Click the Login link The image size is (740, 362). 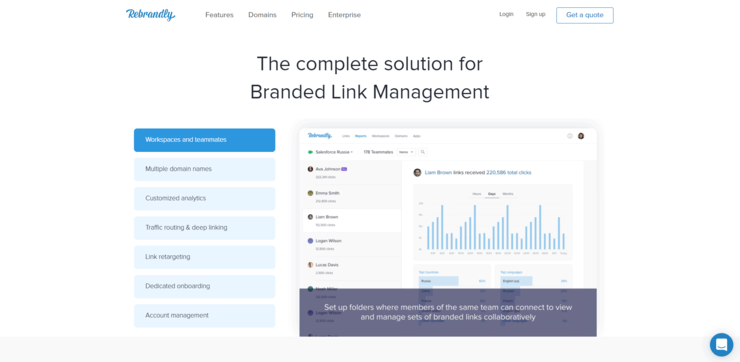[506, 14]
